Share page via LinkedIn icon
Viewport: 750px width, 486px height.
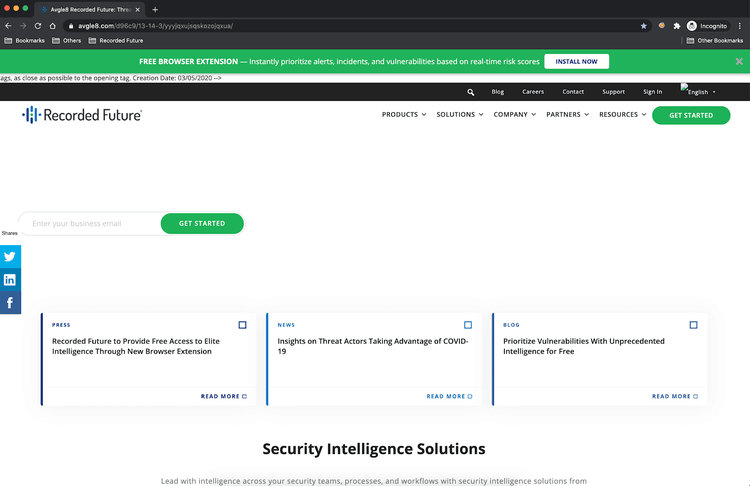coord(10,280)
